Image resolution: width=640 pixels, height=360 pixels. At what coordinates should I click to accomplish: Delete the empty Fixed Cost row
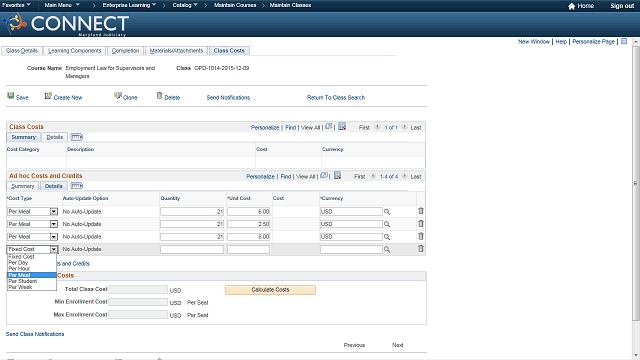click(421, 249)
